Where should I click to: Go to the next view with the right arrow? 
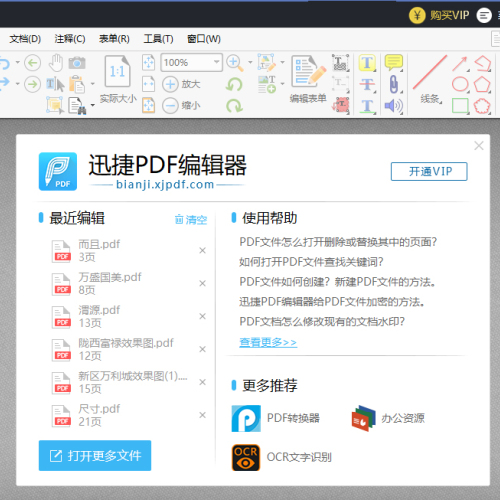pyautogui.click(x=32, y=84)
